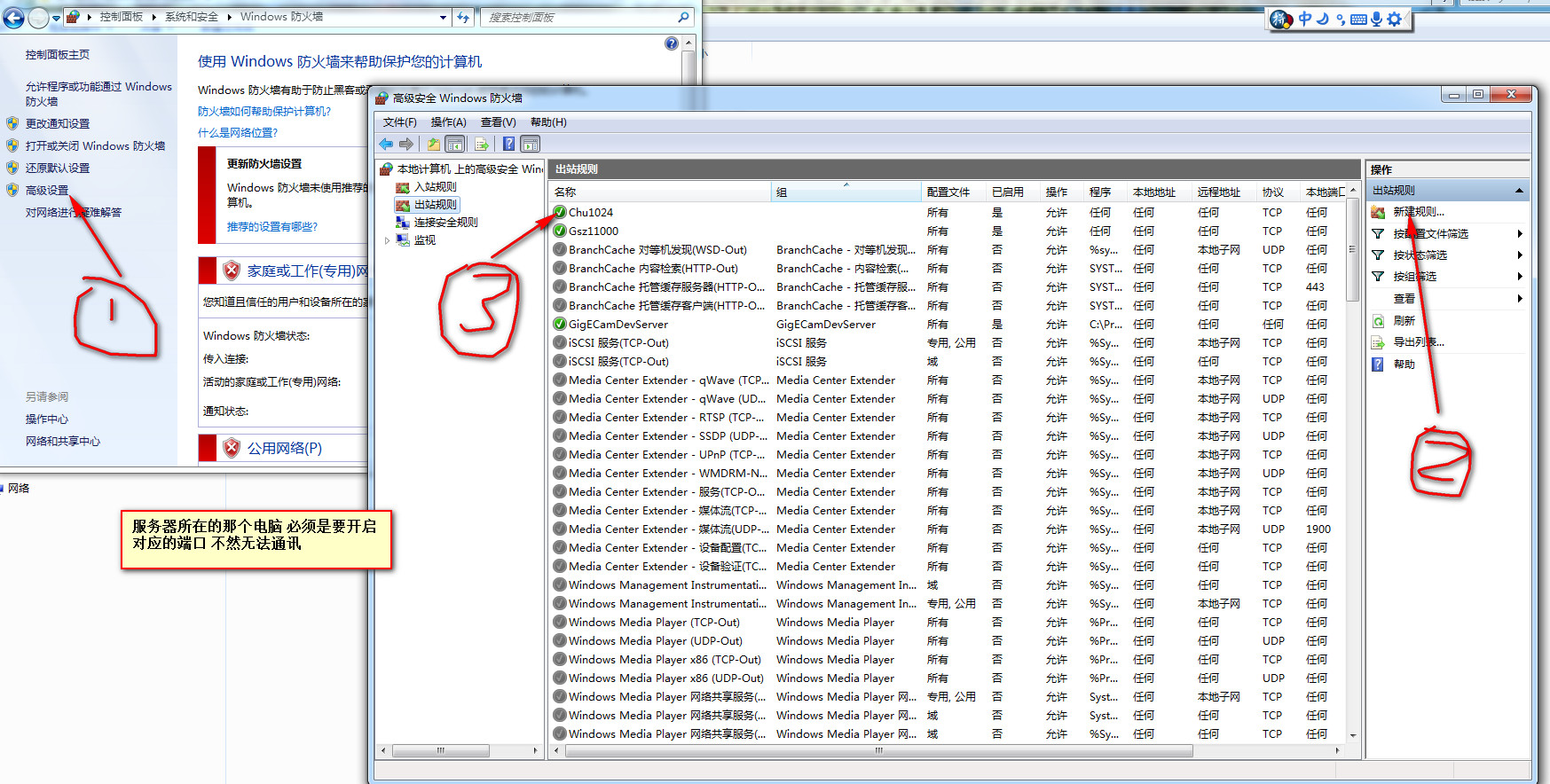The height and width of the screenshot is (784, 1550).
Task: Expand the 监视 tree node
Action: (x=387, y=240)
